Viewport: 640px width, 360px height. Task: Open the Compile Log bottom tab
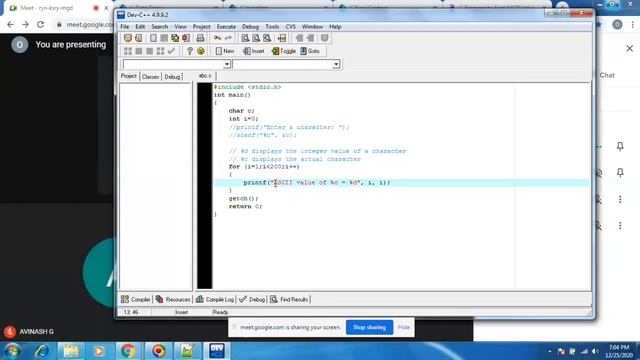tap(215, 300)
